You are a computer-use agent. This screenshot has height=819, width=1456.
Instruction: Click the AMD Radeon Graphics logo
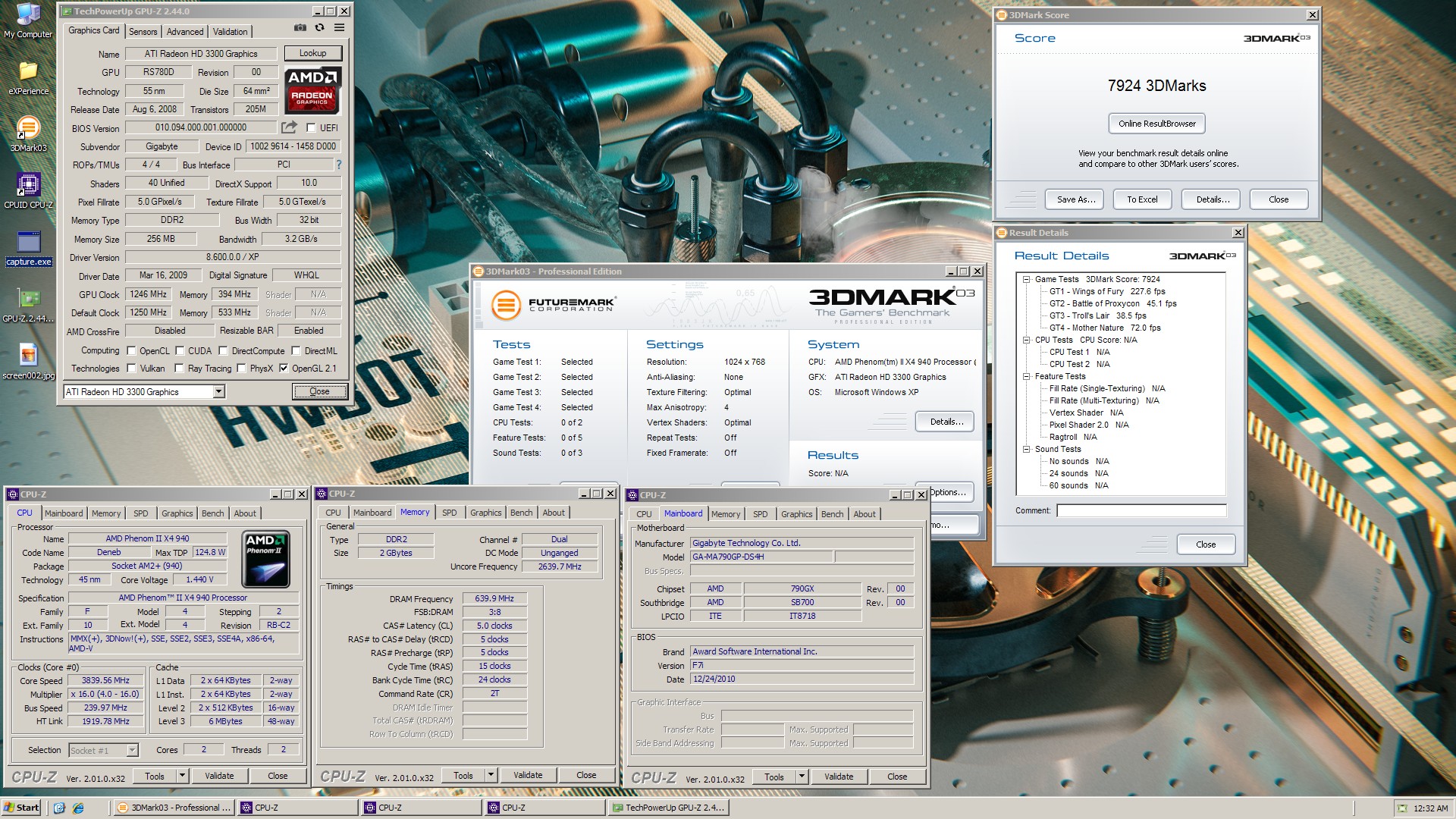pos(312,90)
